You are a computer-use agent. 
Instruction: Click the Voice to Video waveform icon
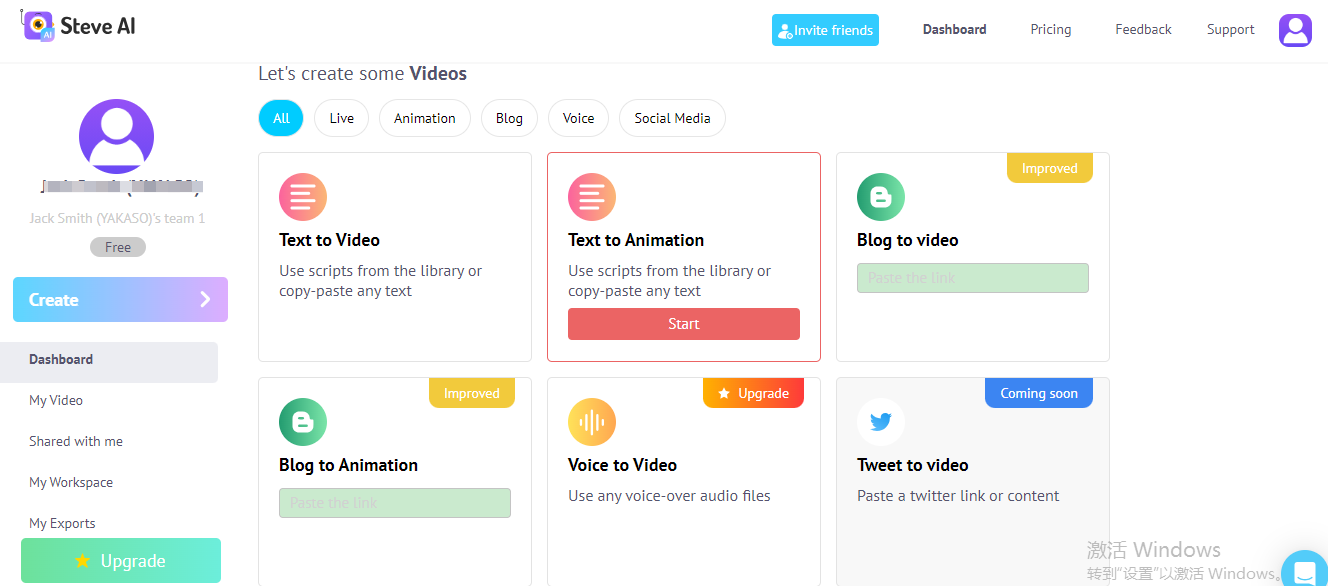(592, 422)
